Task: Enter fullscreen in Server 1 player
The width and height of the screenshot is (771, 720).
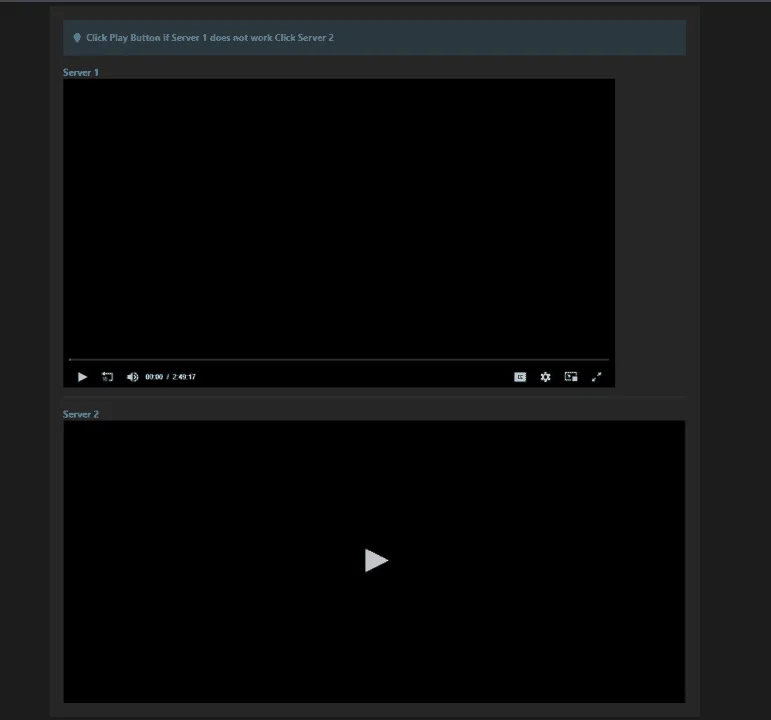Action: coord(596,377)
